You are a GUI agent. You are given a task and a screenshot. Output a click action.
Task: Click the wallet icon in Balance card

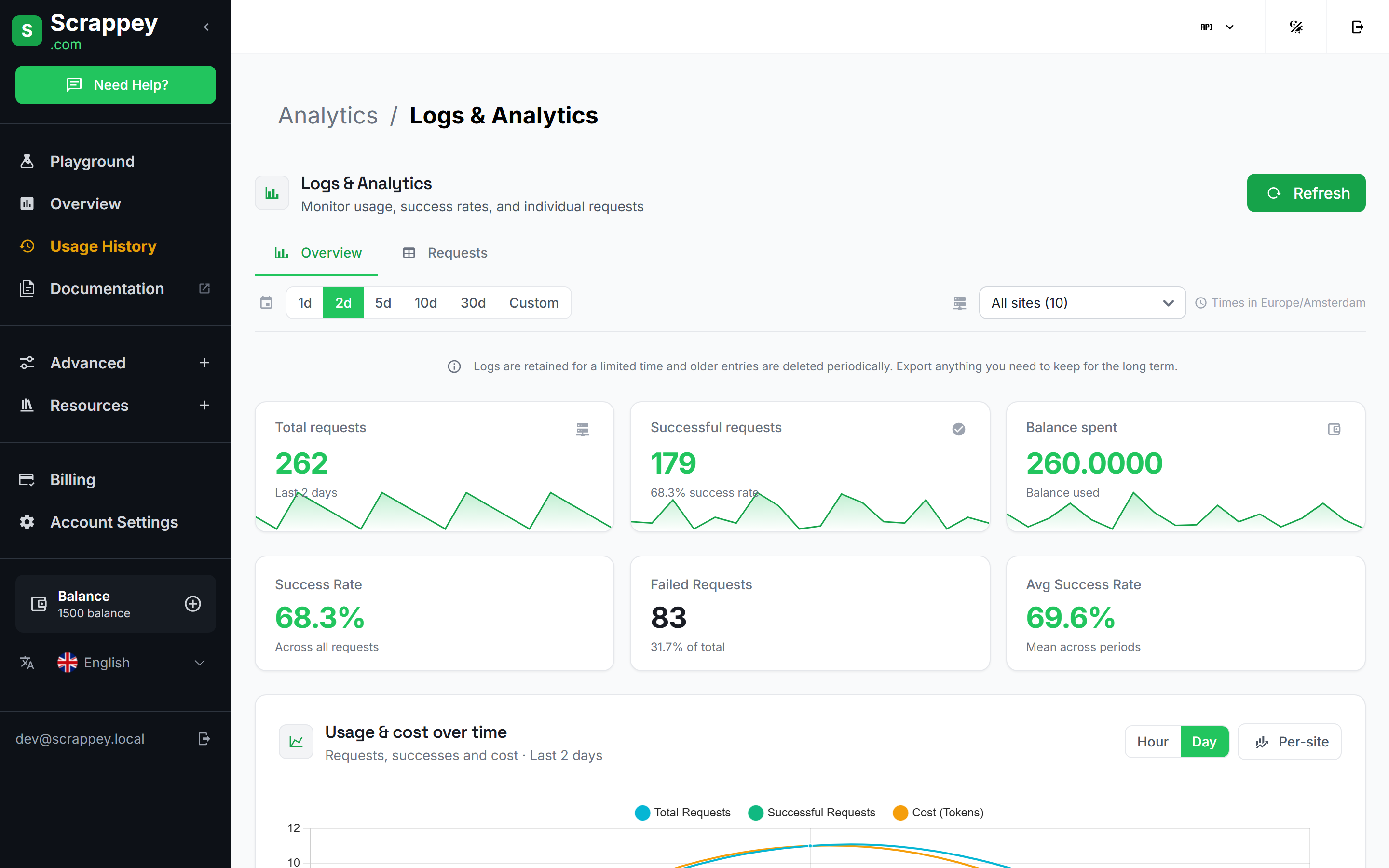39,603
